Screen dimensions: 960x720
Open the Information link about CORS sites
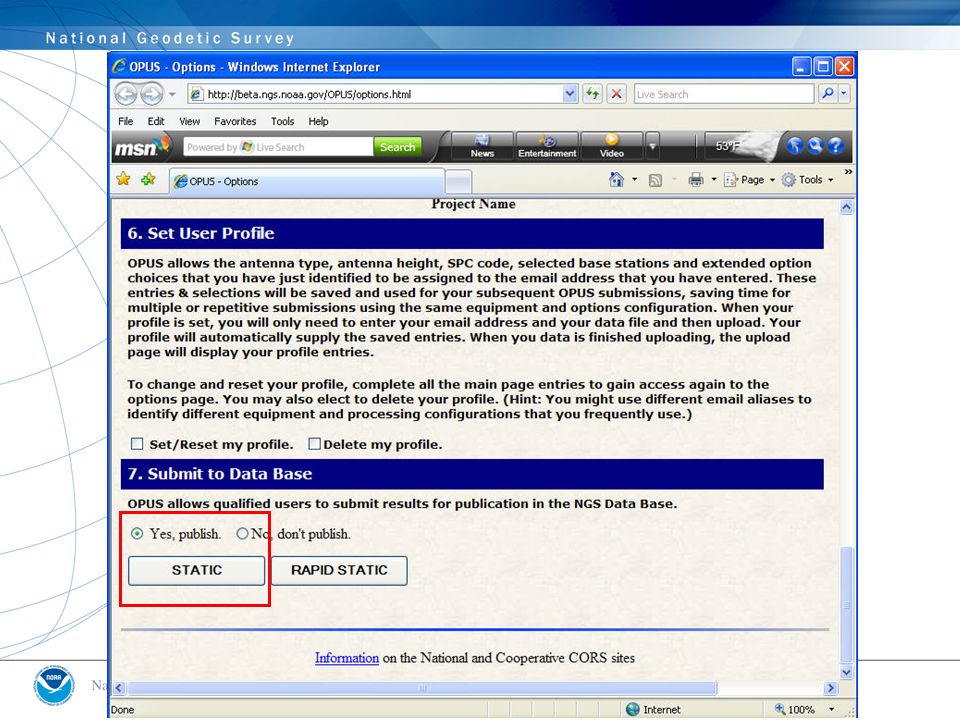click(347, 658)
